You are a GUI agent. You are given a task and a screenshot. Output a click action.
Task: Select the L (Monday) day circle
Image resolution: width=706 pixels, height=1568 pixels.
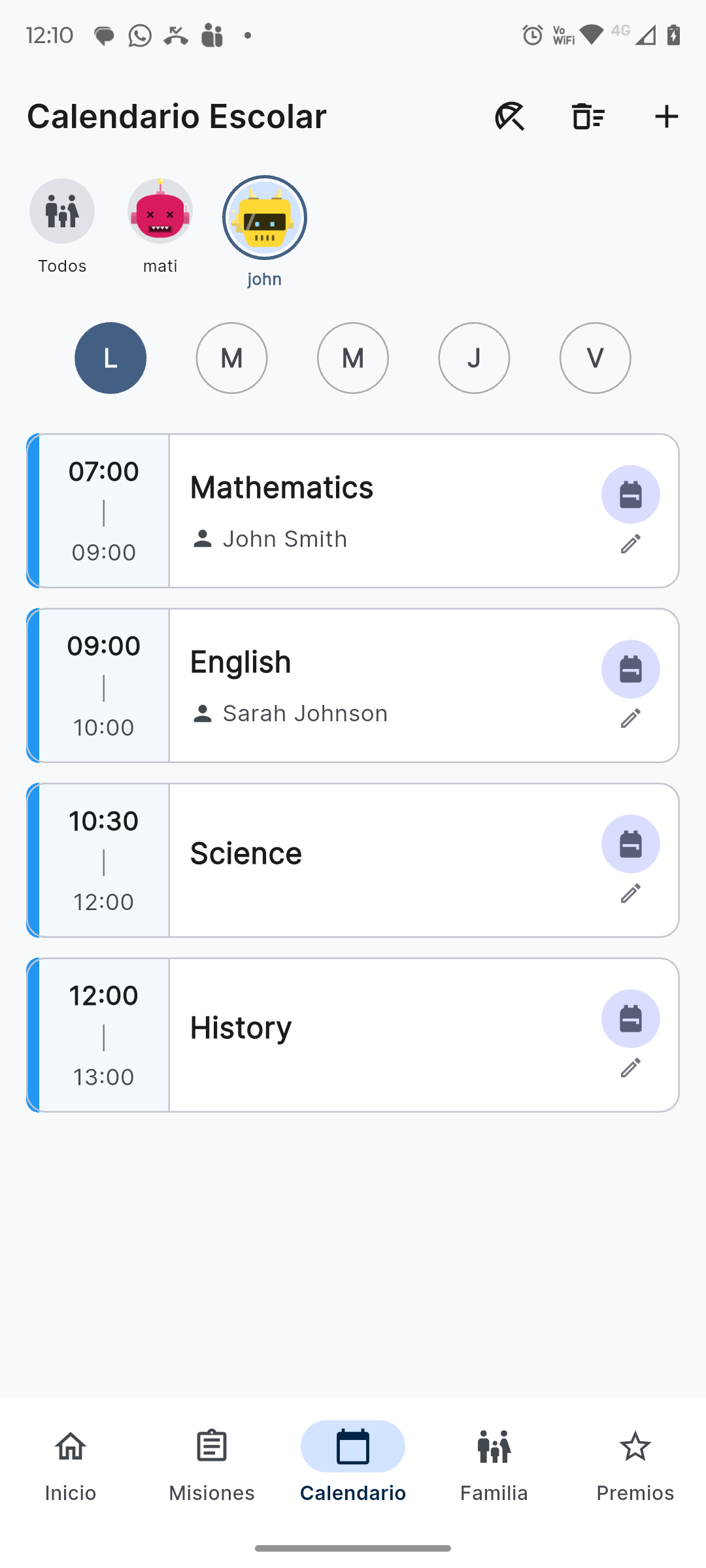pyautogui.click(x=110, y=358)
